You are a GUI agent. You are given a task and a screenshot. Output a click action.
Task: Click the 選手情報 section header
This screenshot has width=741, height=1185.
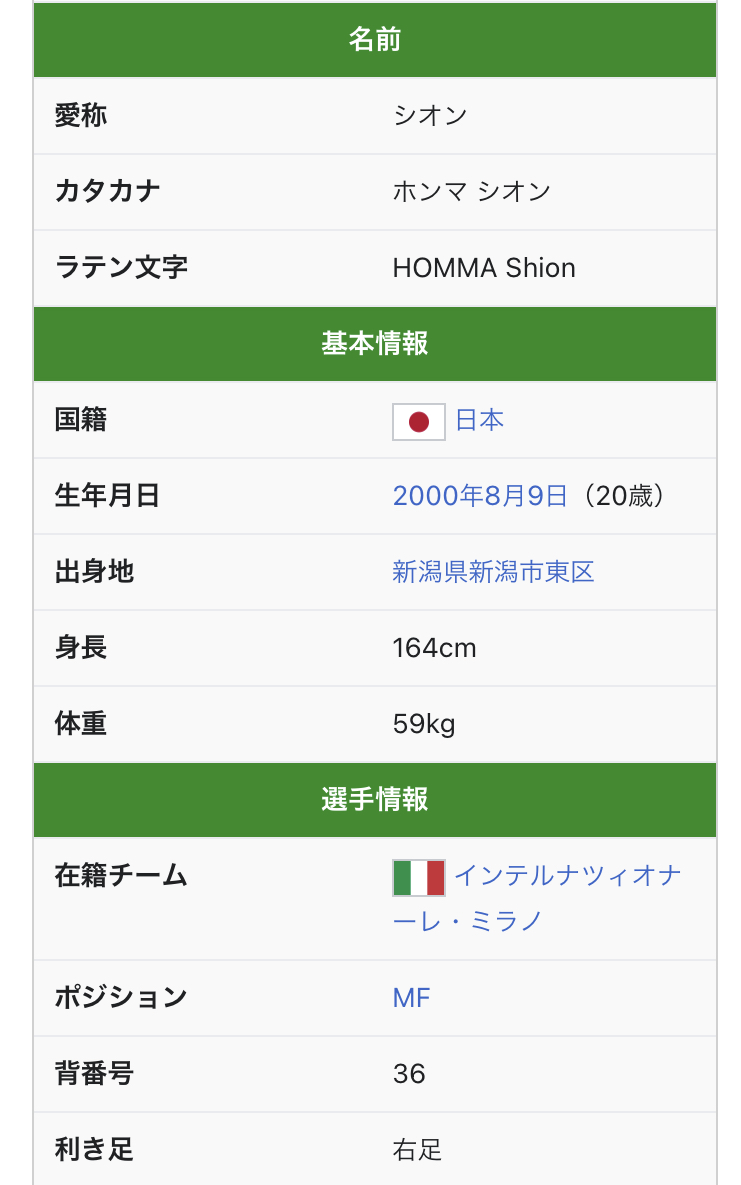(375, 800)
